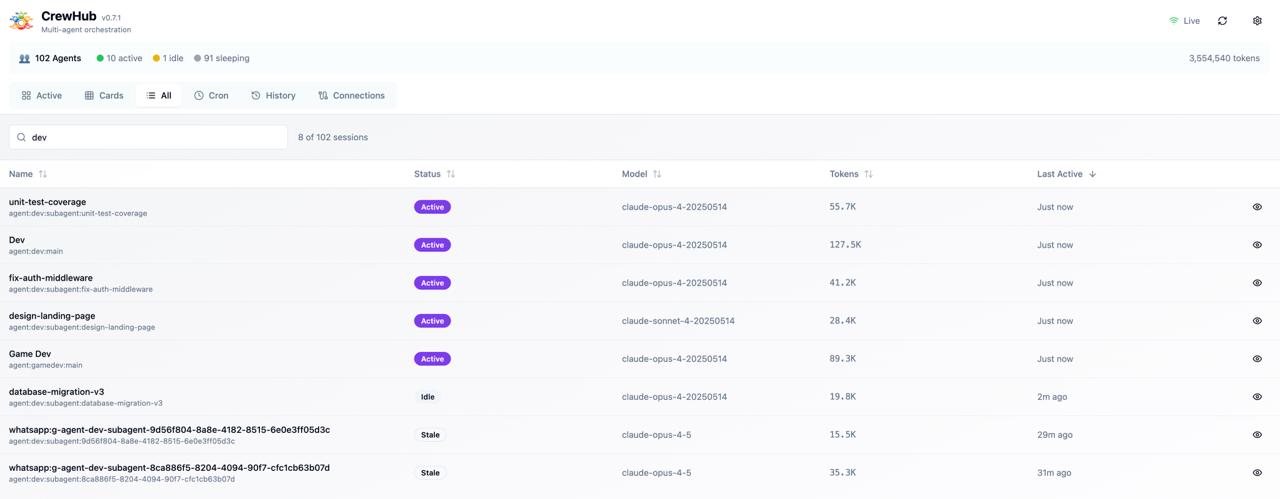Switch to the Active tab
This screenshot has width=1280, height=499.
click(41, 96)
